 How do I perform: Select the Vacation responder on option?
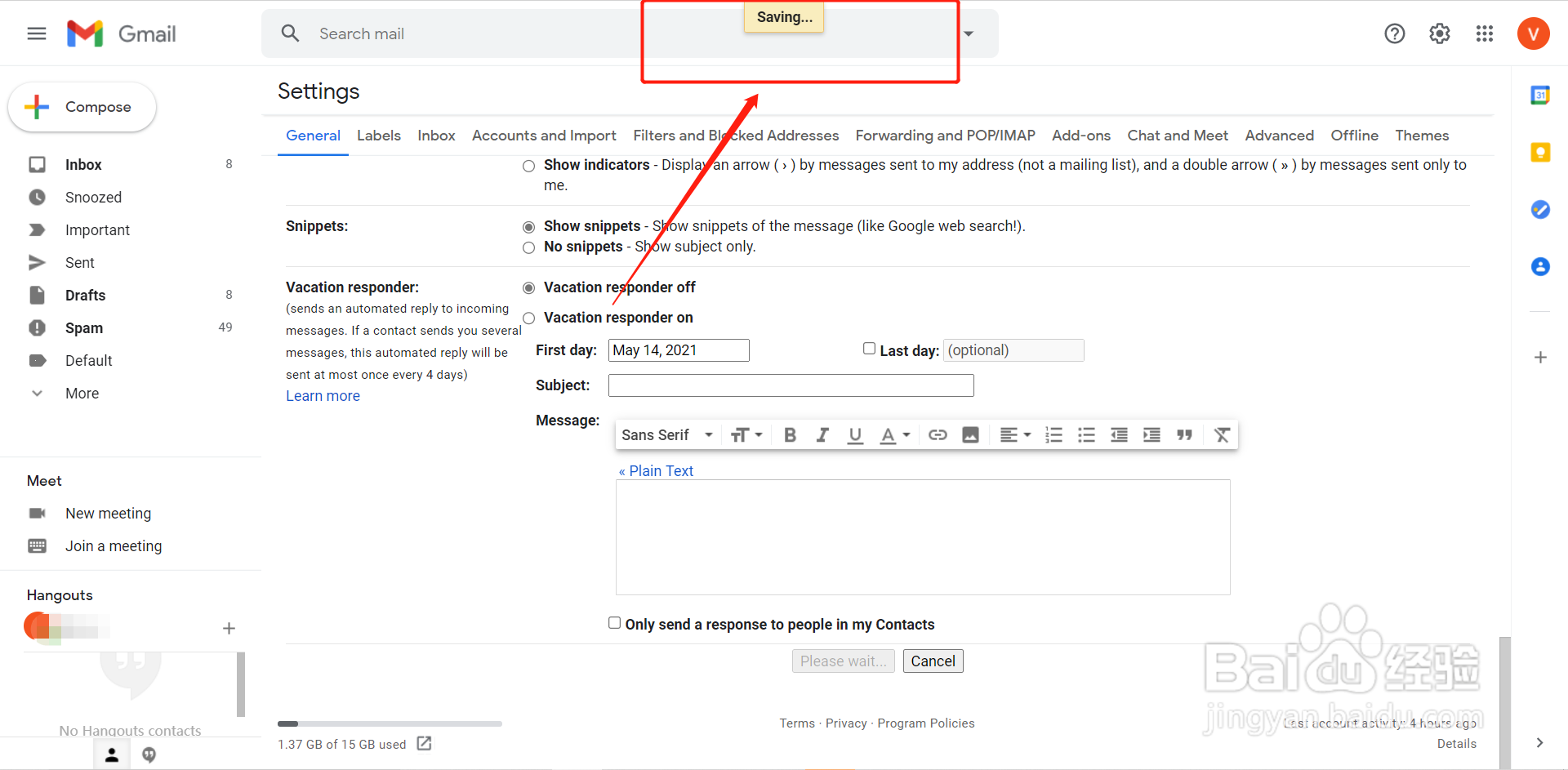(528, 318)
